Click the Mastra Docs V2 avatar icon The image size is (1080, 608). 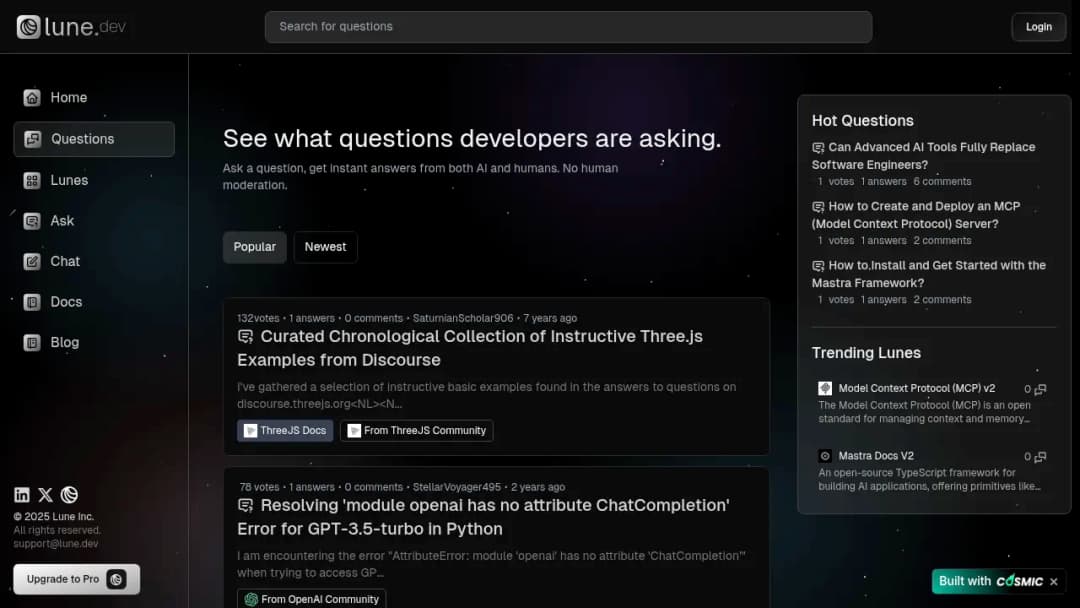click(x=825, y=456)
